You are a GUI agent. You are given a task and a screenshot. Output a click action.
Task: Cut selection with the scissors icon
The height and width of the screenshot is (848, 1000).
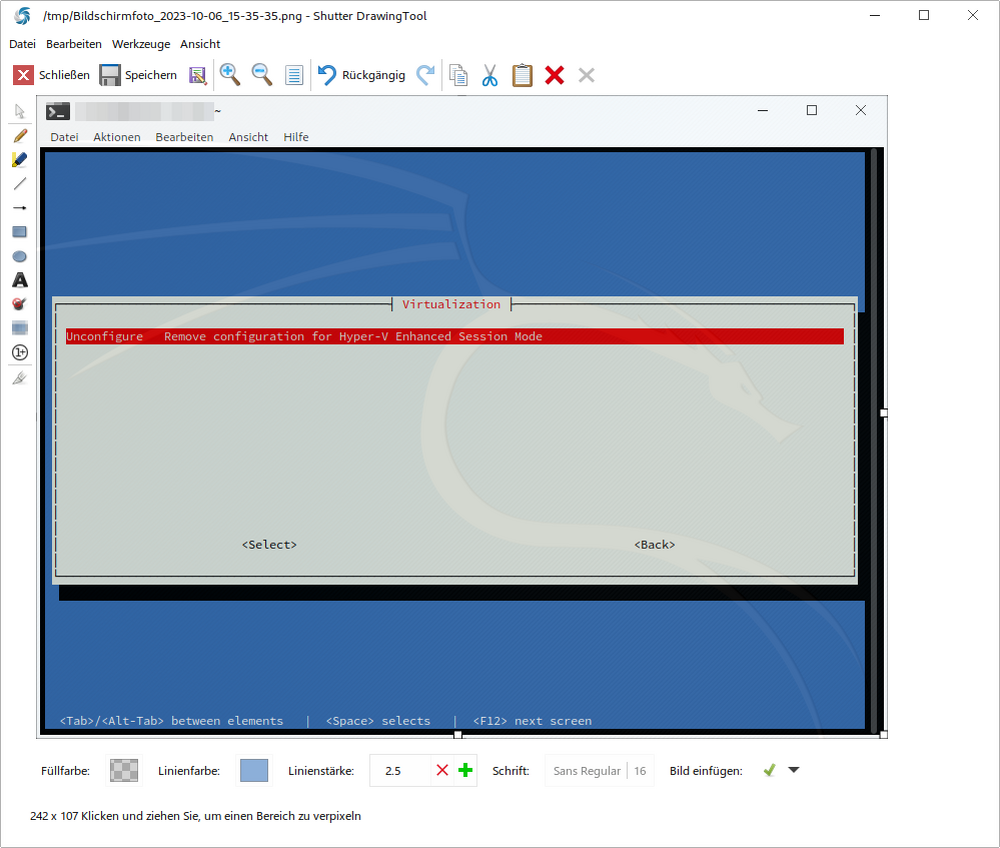point(490,75)
